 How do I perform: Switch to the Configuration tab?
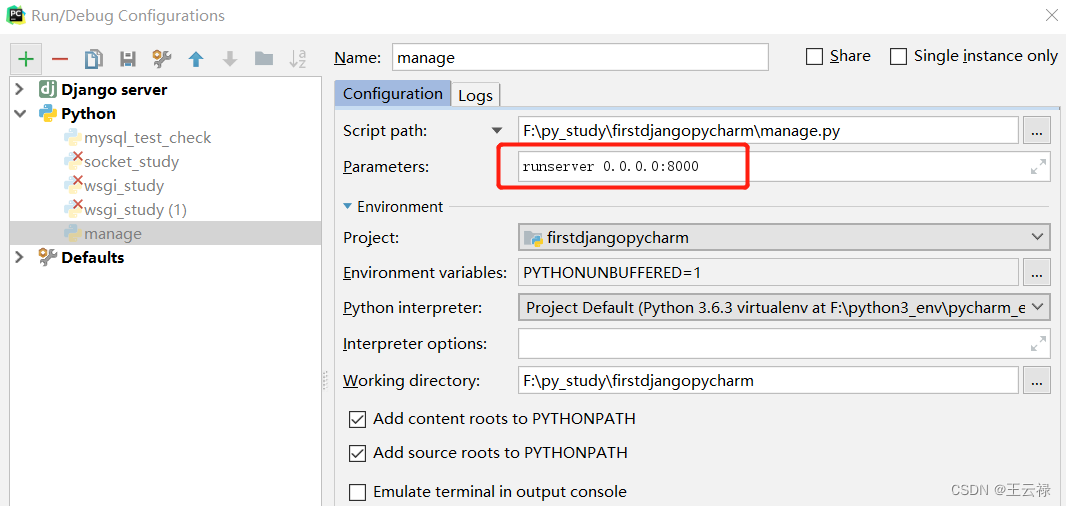(x=392, y=93)
